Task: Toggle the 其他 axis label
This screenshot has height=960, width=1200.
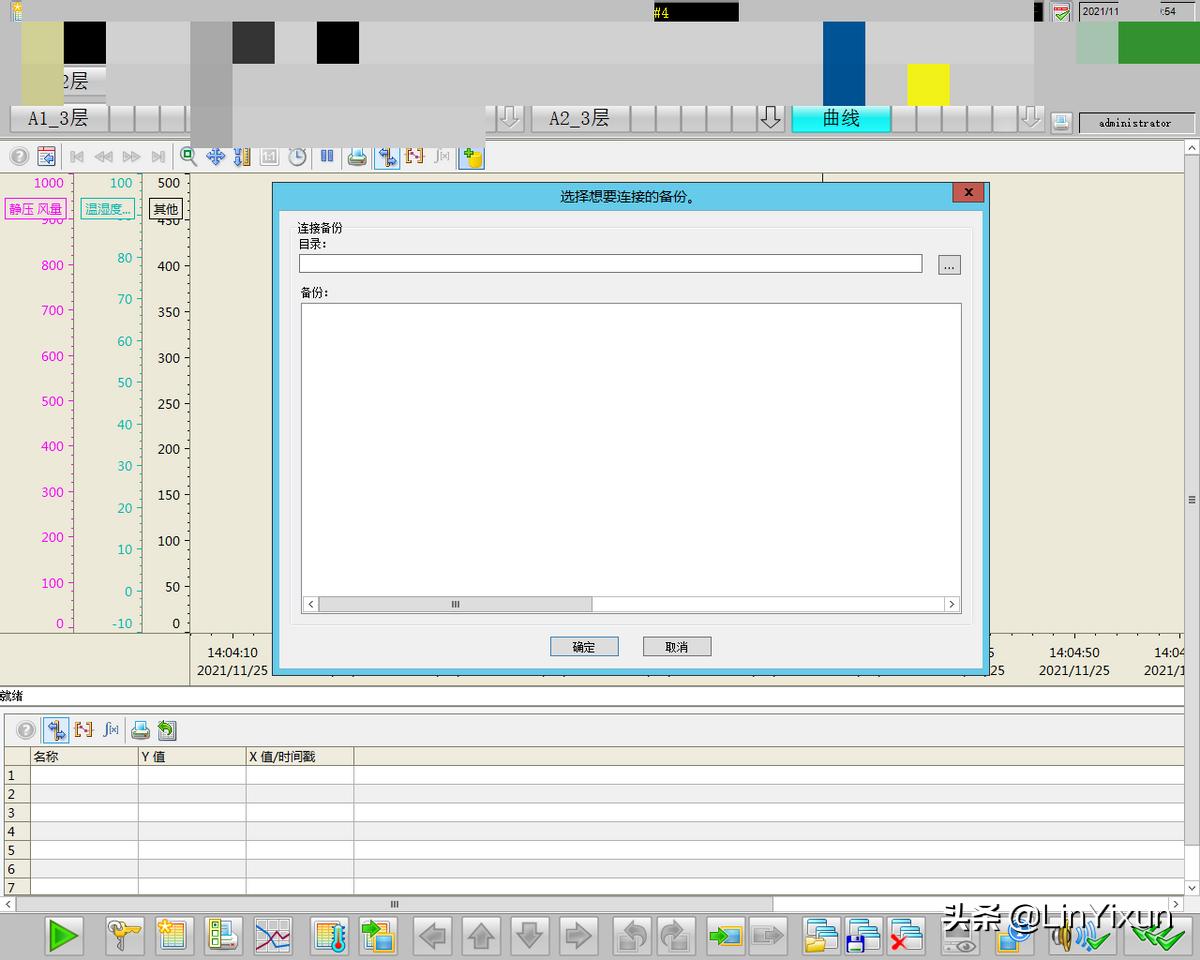Action: pos(165,209)
